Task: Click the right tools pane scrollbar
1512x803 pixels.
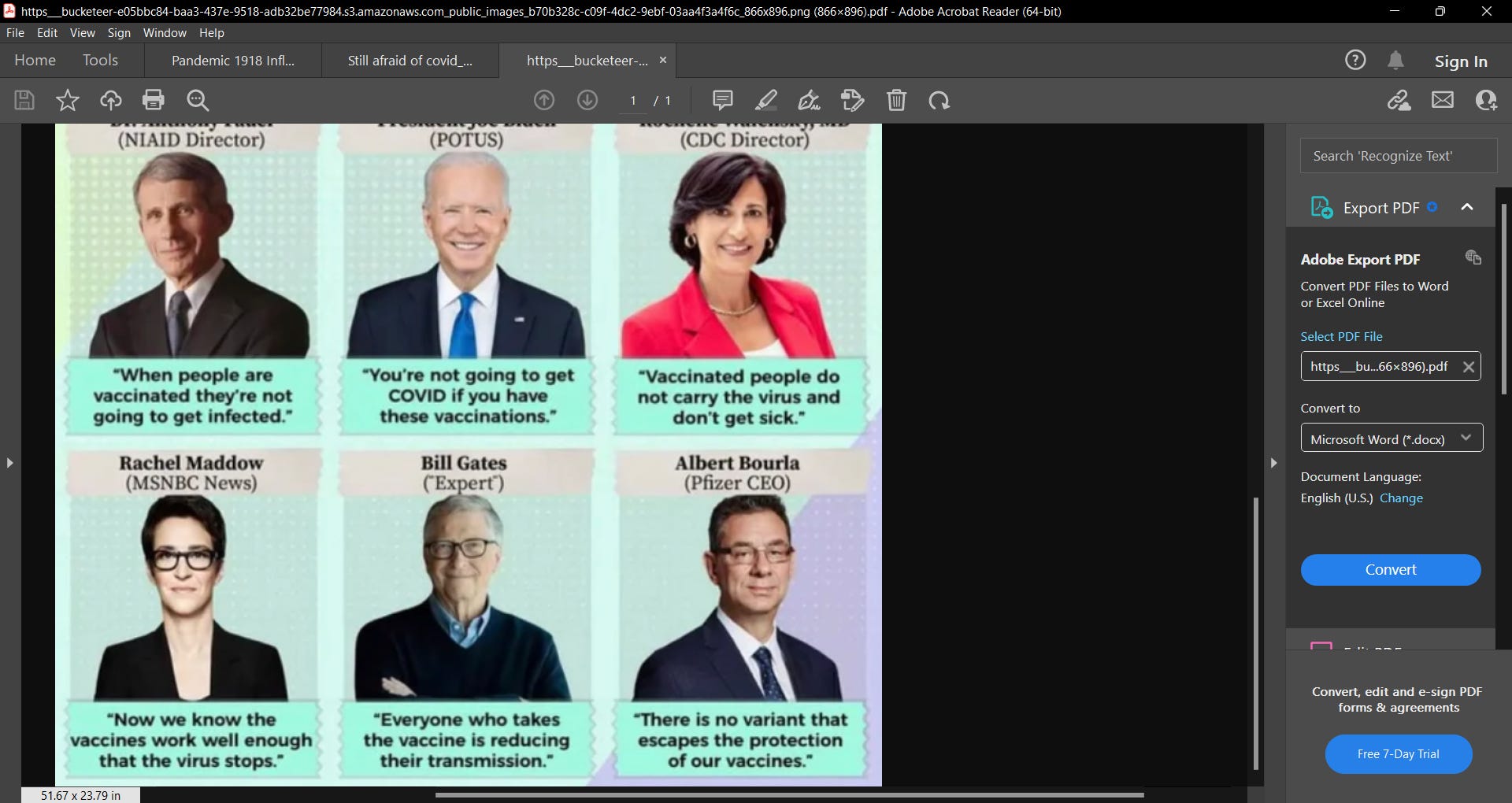Action: (x=1503, y=299)
